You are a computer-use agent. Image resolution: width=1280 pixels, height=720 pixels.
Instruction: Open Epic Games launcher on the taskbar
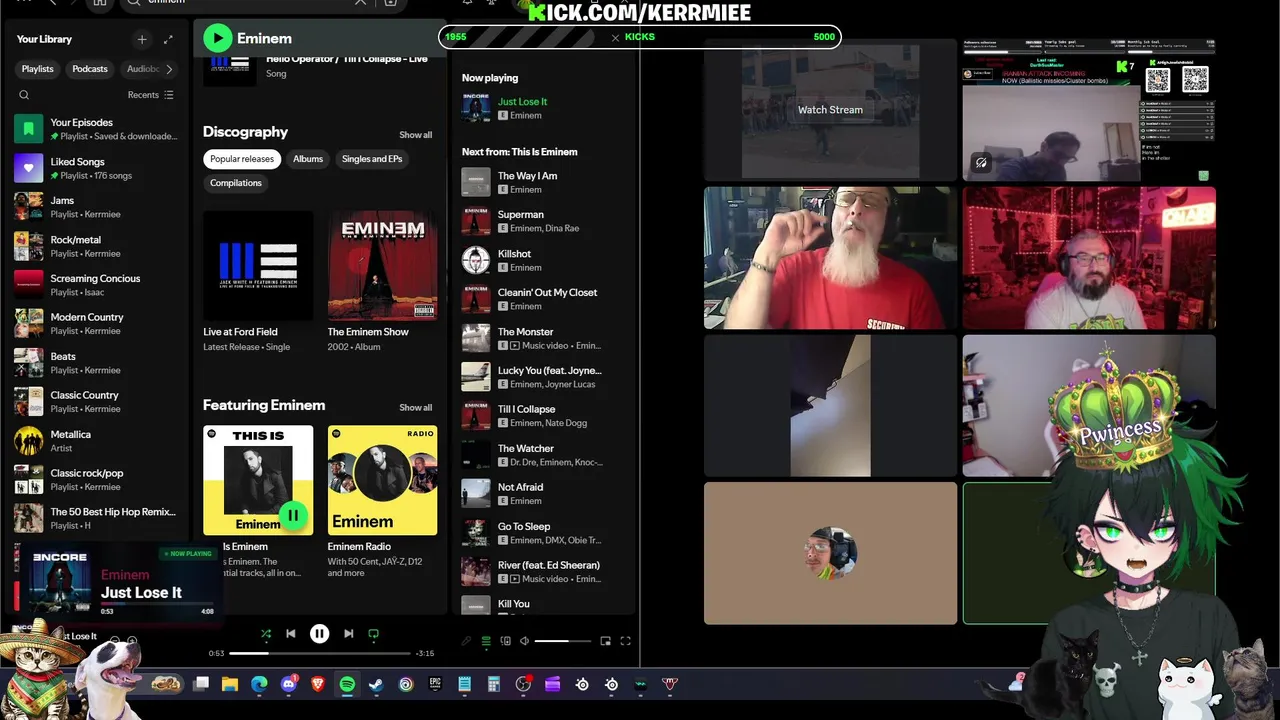pos(435,684)
